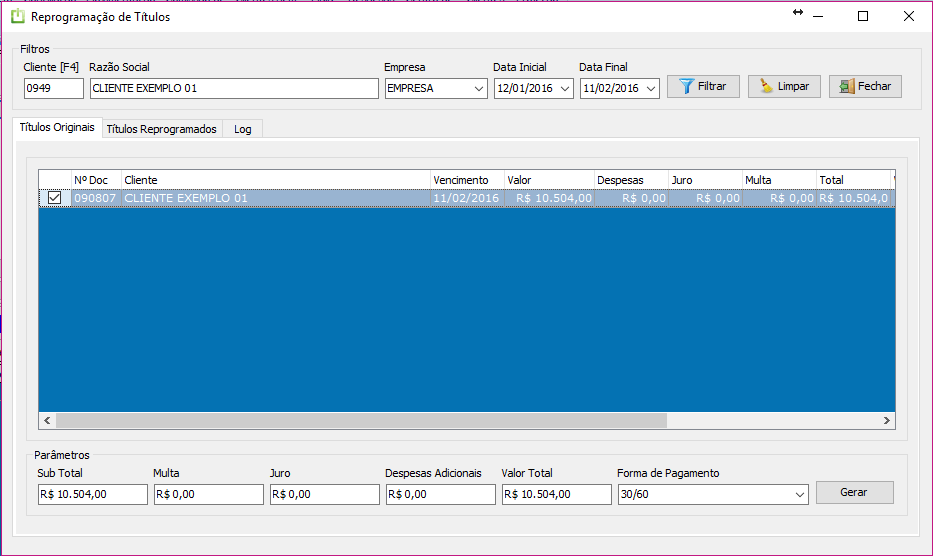
Task: Click the Despesas Adicionais input field
Action: (440, 494)
